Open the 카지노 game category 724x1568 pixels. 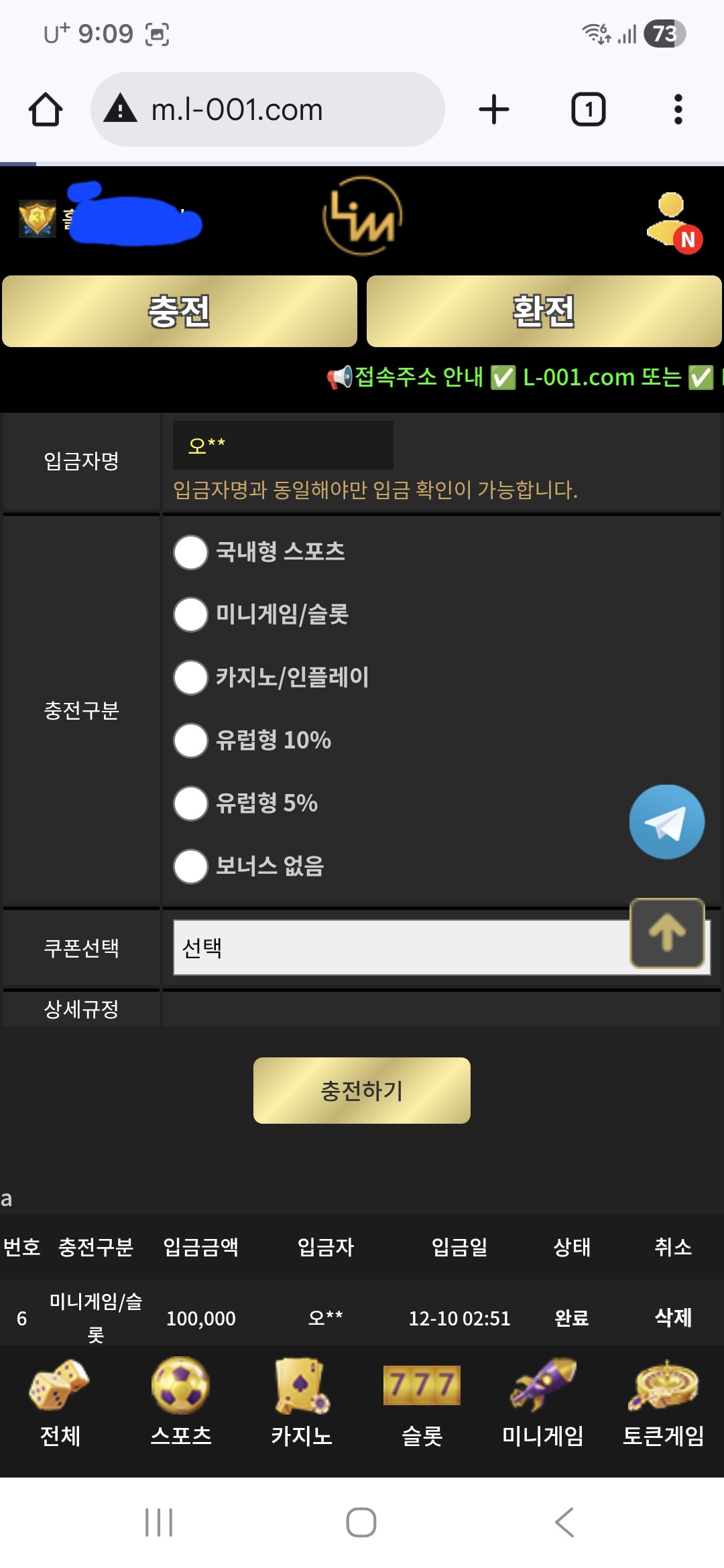tap(302, 1402)
